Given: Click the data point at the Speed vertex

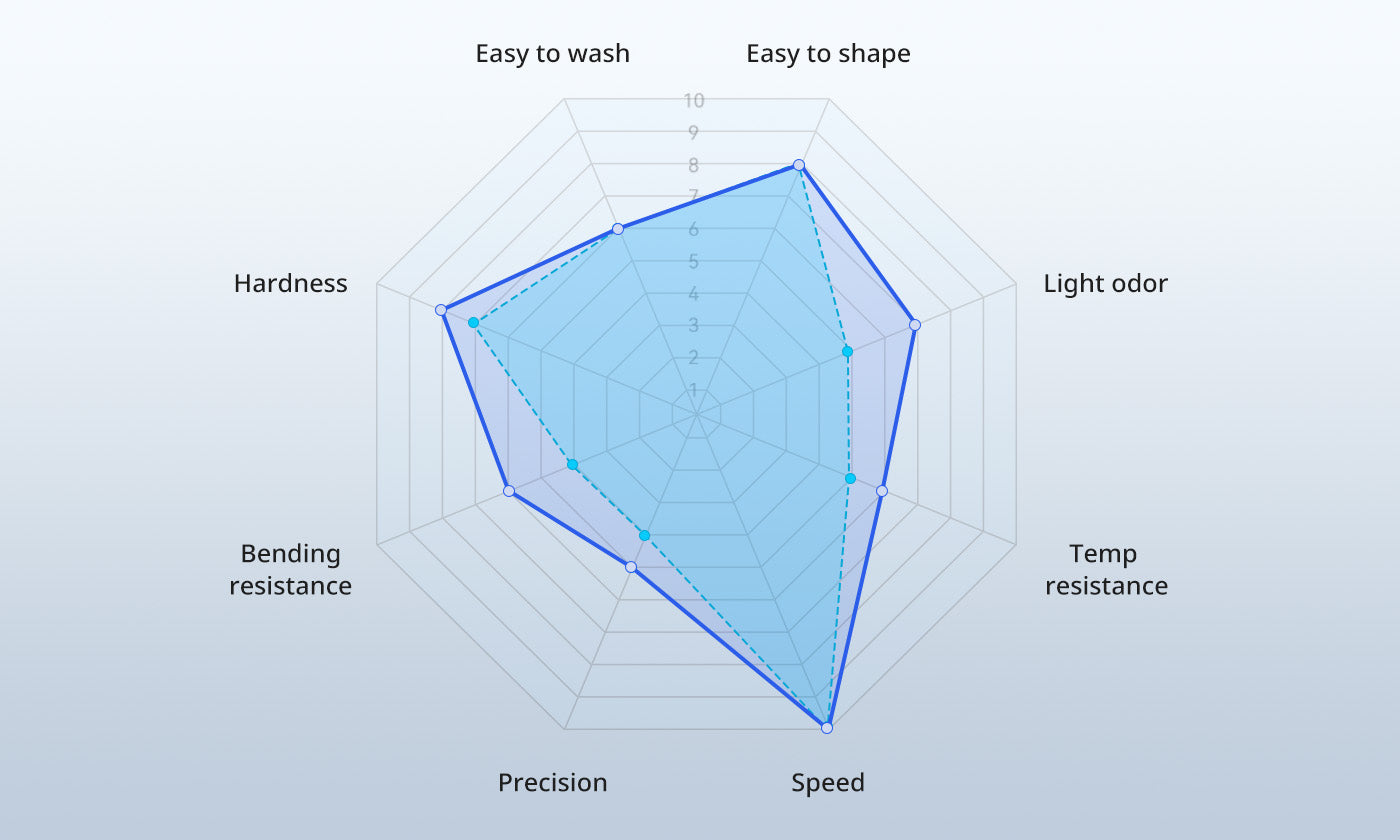Looking at the screenshot, I should click(x=827, y=728).
